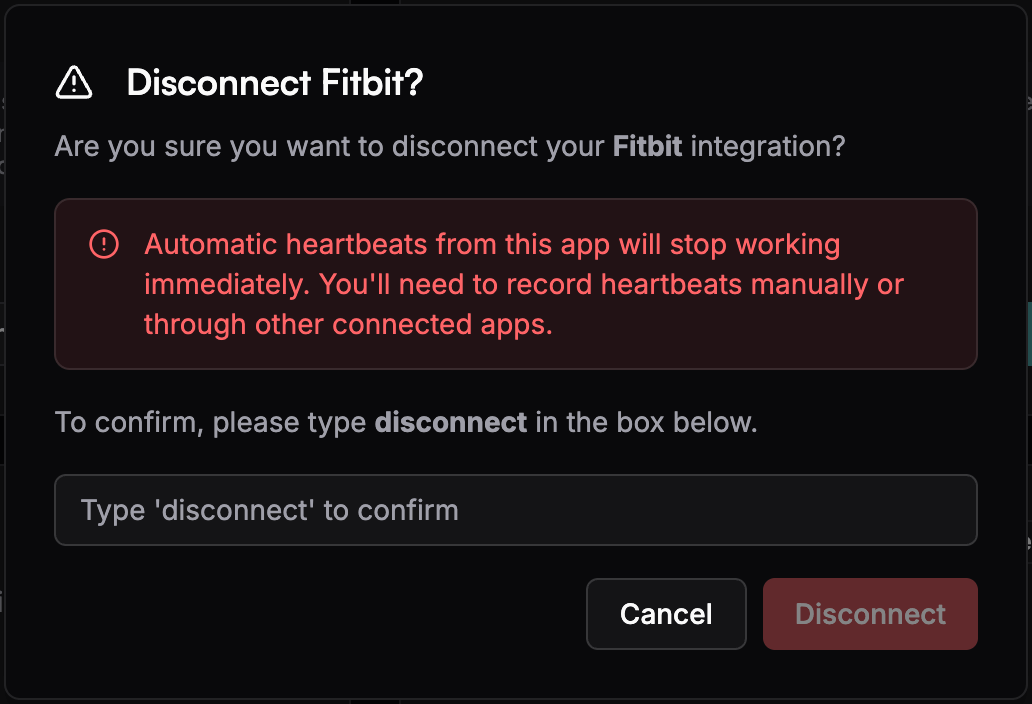
Task: Click the word "integration?" in the question
Action: pos(768,147)
